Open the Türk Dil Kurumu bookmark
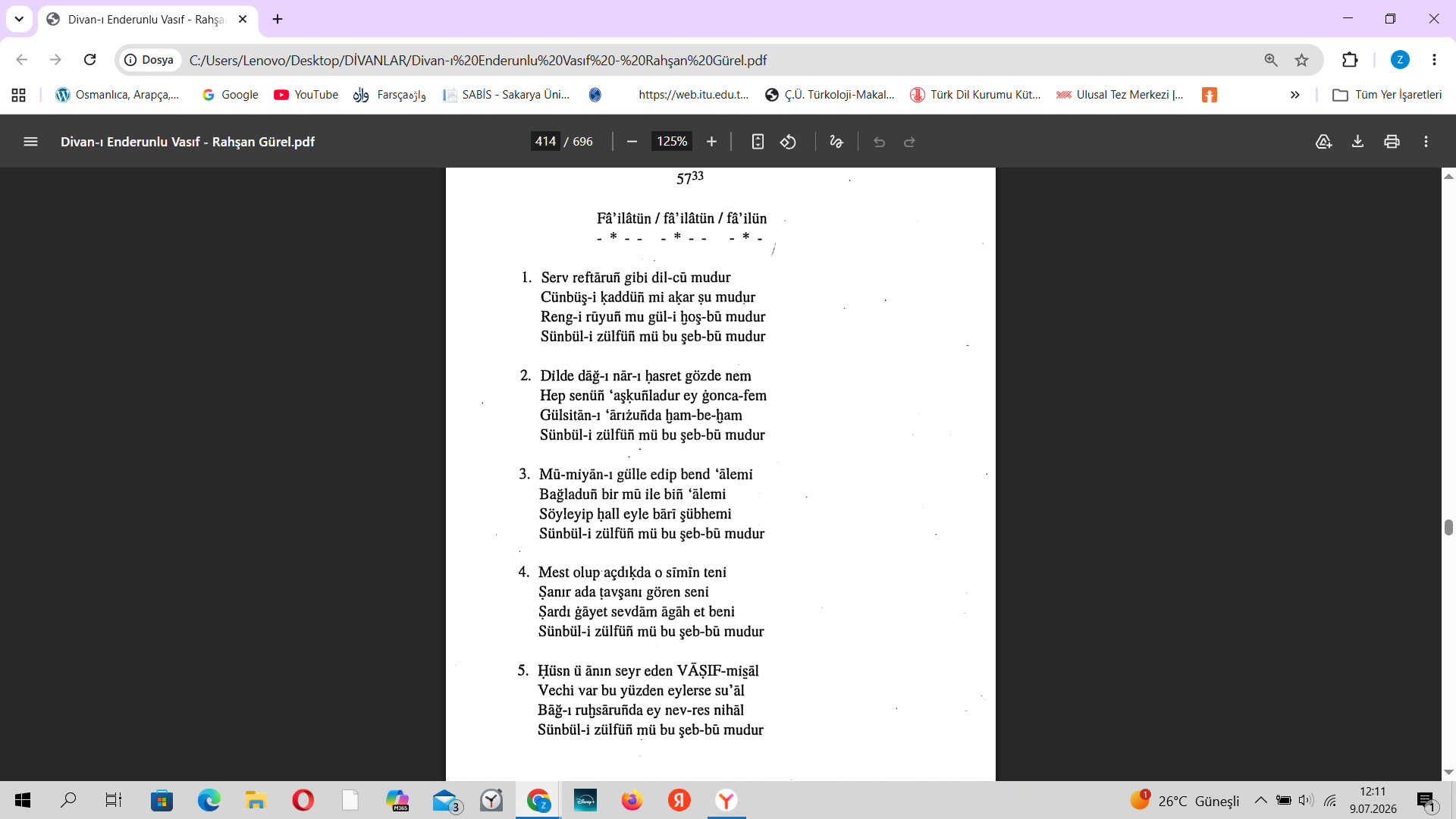The height and width of the screenshot is (819, 1456). 975,95
